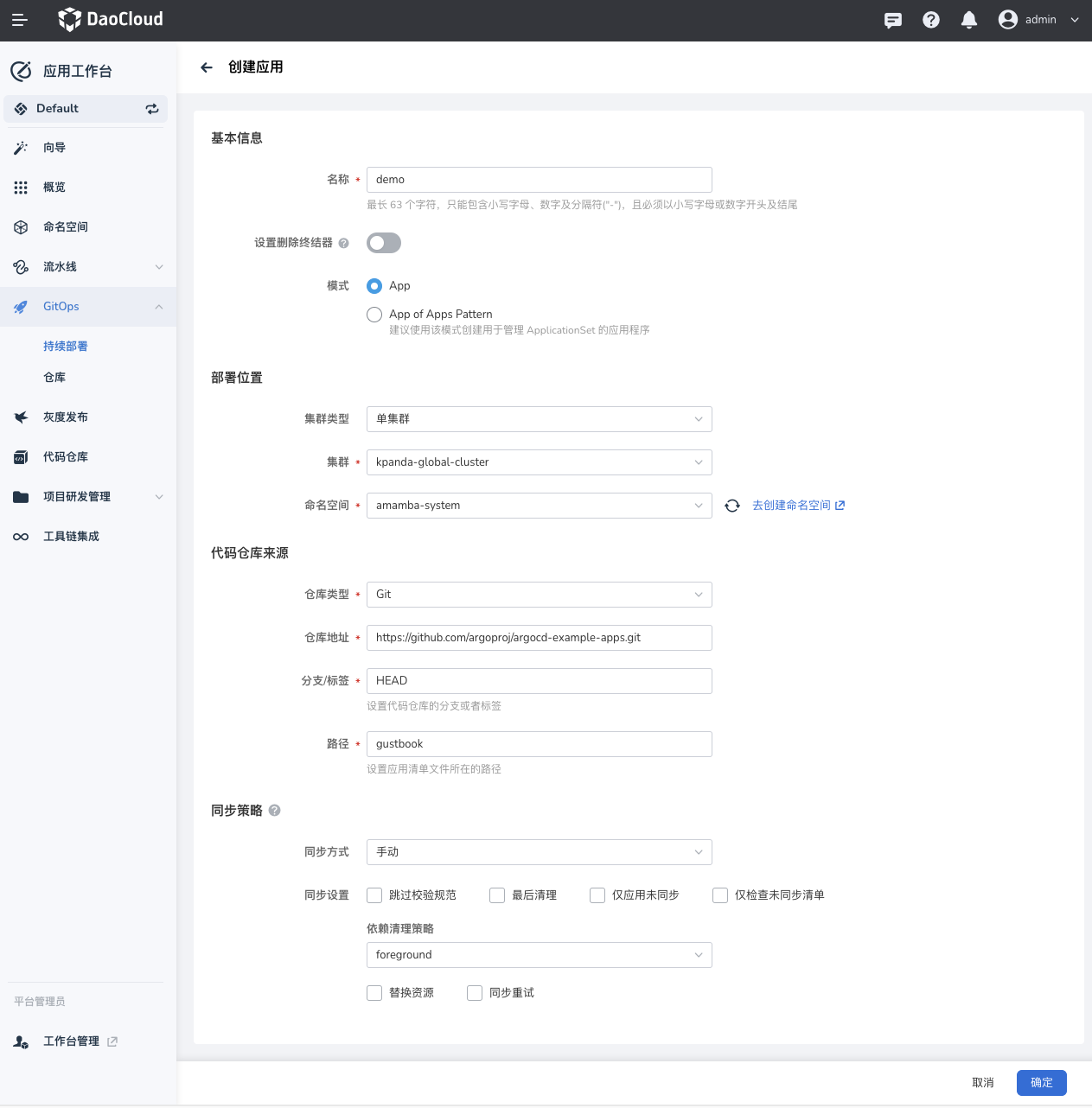Open the 同步方式 dropdown
1092x1108 pixels.
pos(539,852)
